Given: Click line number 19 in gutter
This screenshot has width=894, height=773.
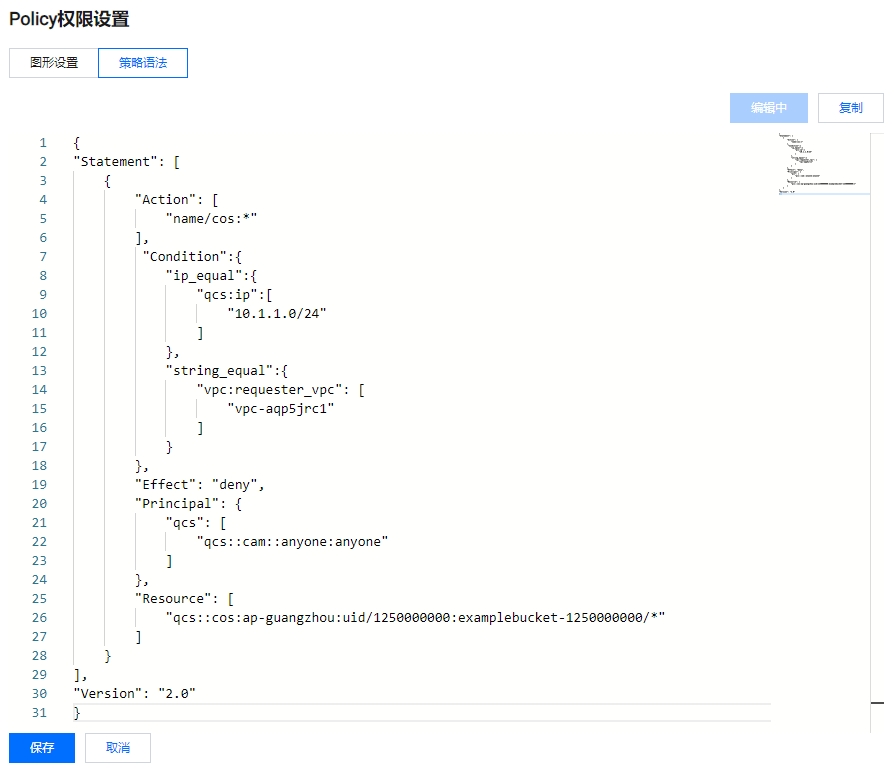Looking at the screenshot, I should coord(40,485).
